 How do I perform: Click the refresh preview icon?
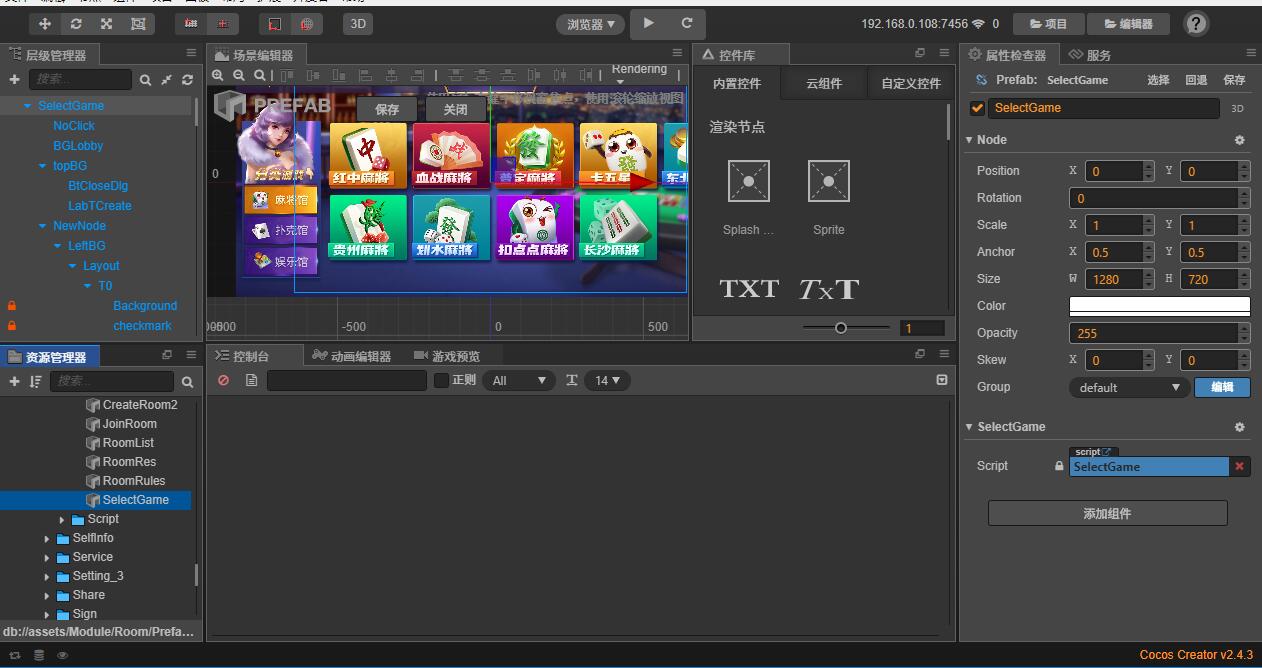[x=687, y=23]
